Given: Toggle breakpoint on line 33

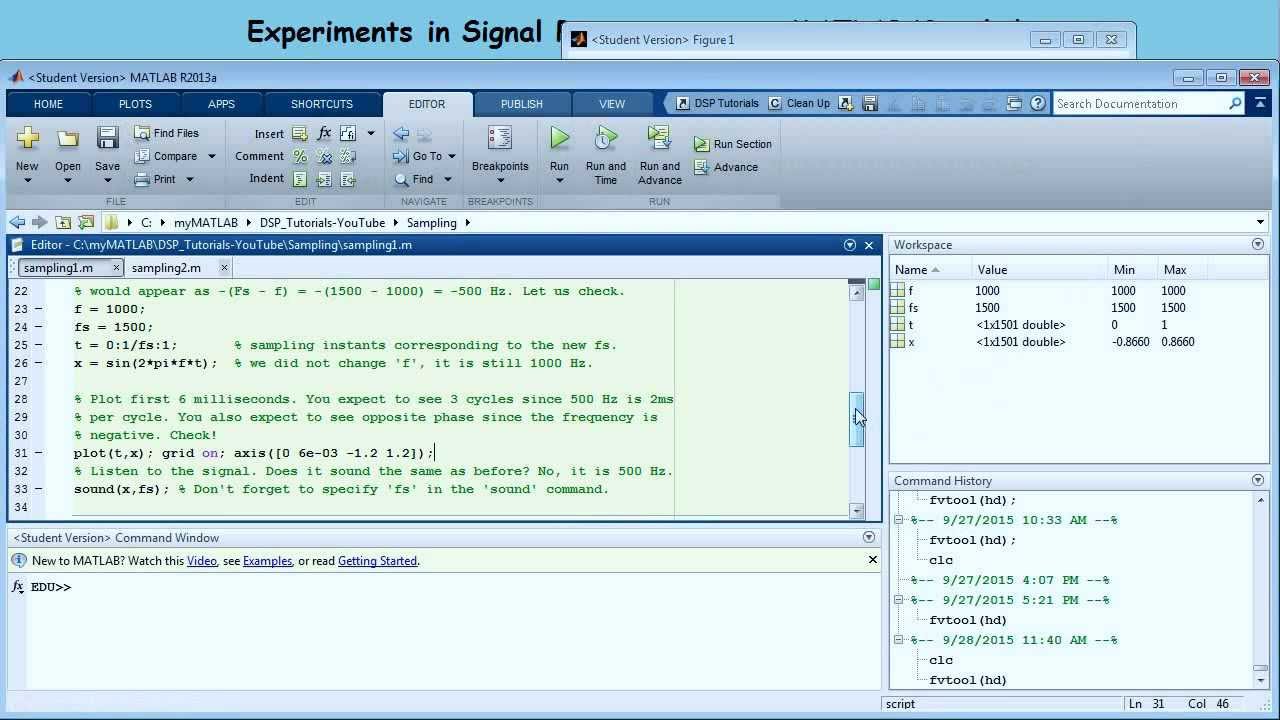Looking at the screenshot, I should pos(38,489).
